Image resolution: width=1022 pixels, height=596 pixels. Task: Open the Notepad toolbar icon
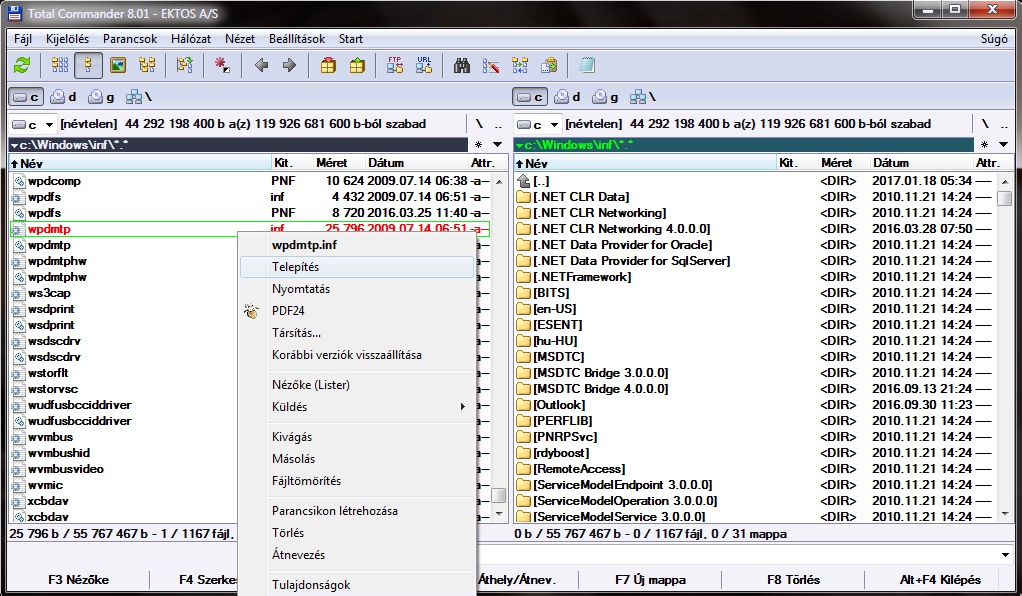[587, 65]
